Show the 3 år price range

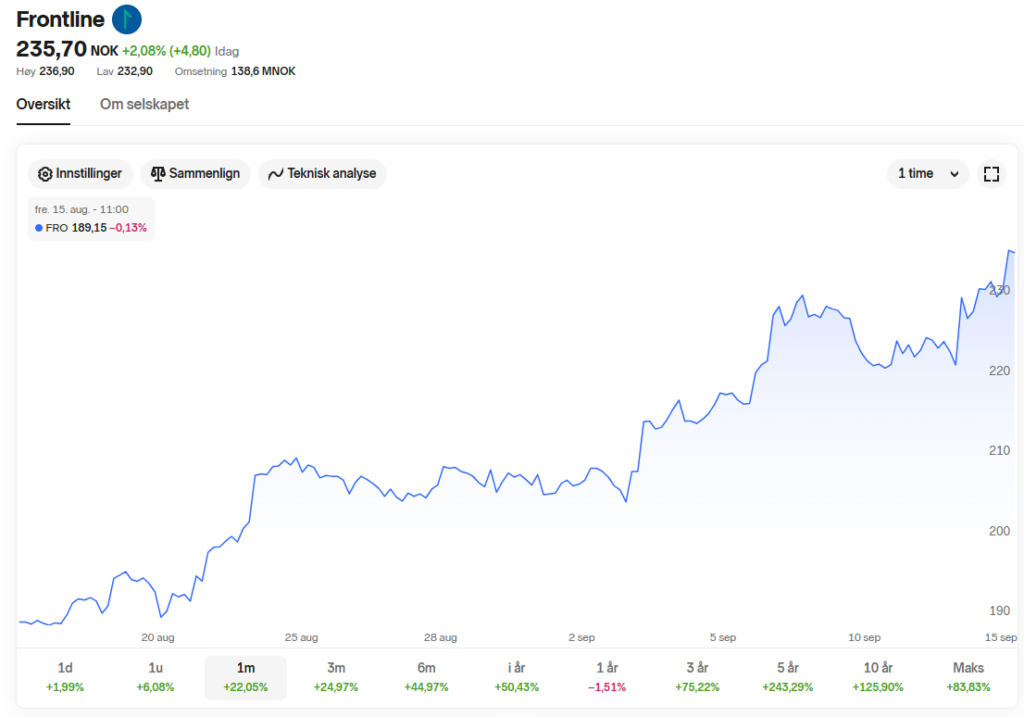click(x=697, y=677)
